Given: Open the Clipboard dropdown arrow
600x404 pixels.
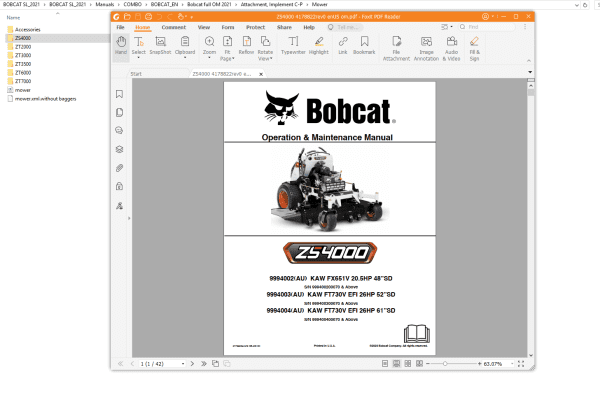Looking at the screenshot, I should (185, 58).
